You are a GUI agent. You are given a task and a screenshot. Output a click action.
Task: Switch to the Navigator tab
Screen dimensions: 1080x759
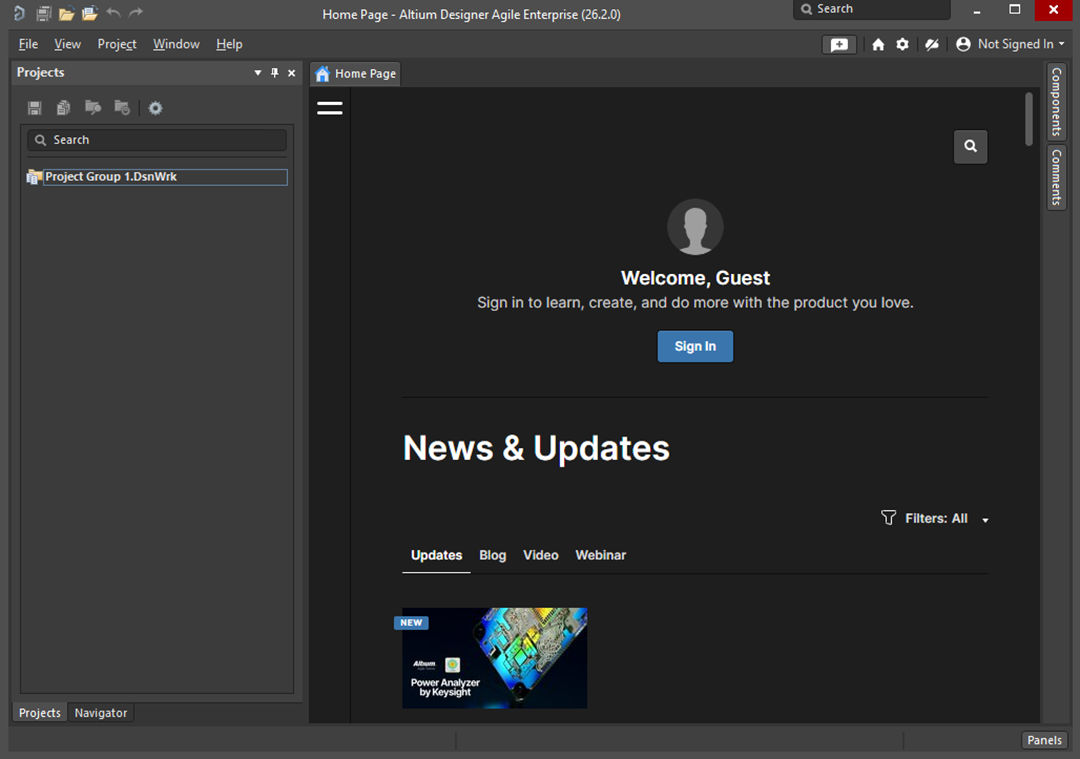click(101, 713)
